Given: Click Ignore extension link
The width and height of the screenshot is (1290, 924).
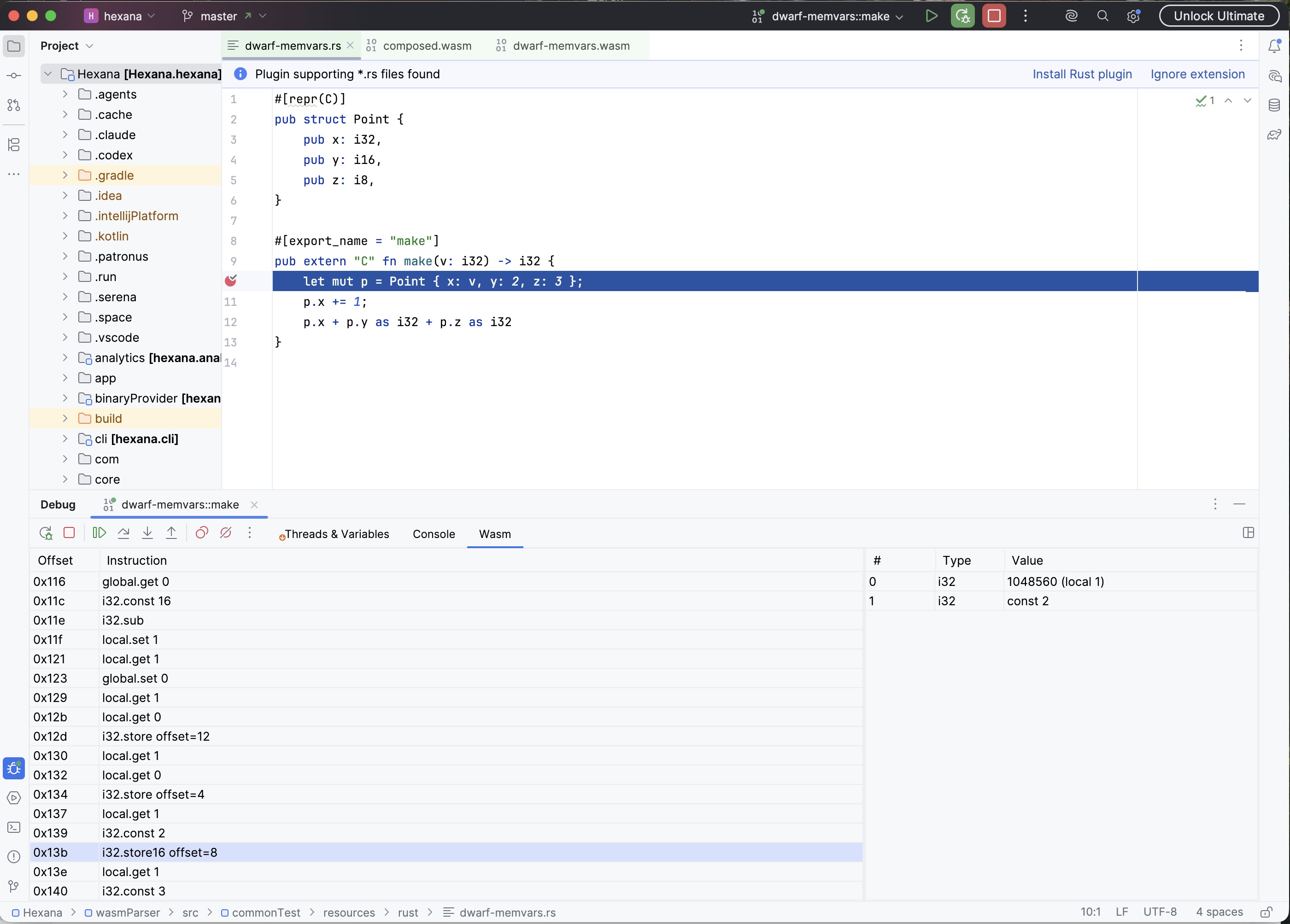Looking at the screenshot, I should [1197, 74].
